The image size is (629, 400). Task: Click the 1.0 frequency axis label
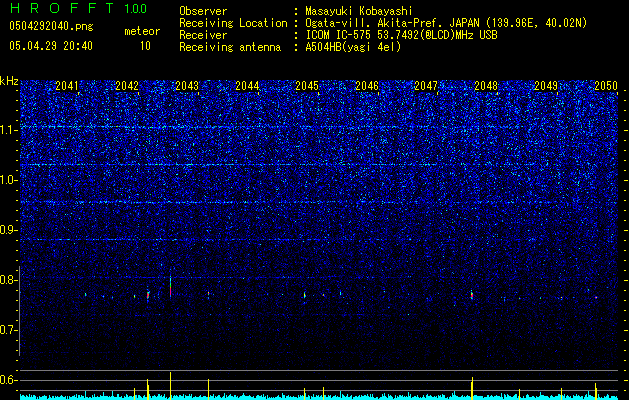(8, 180)
